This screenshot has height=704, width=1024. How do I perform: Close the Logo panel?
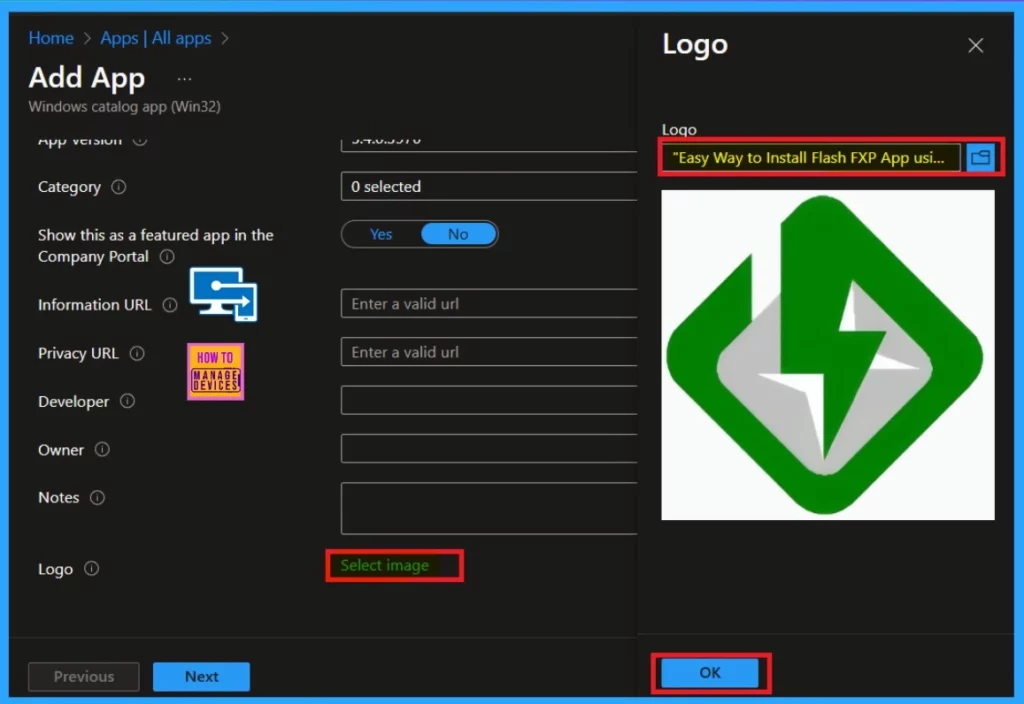pos(975,46)
